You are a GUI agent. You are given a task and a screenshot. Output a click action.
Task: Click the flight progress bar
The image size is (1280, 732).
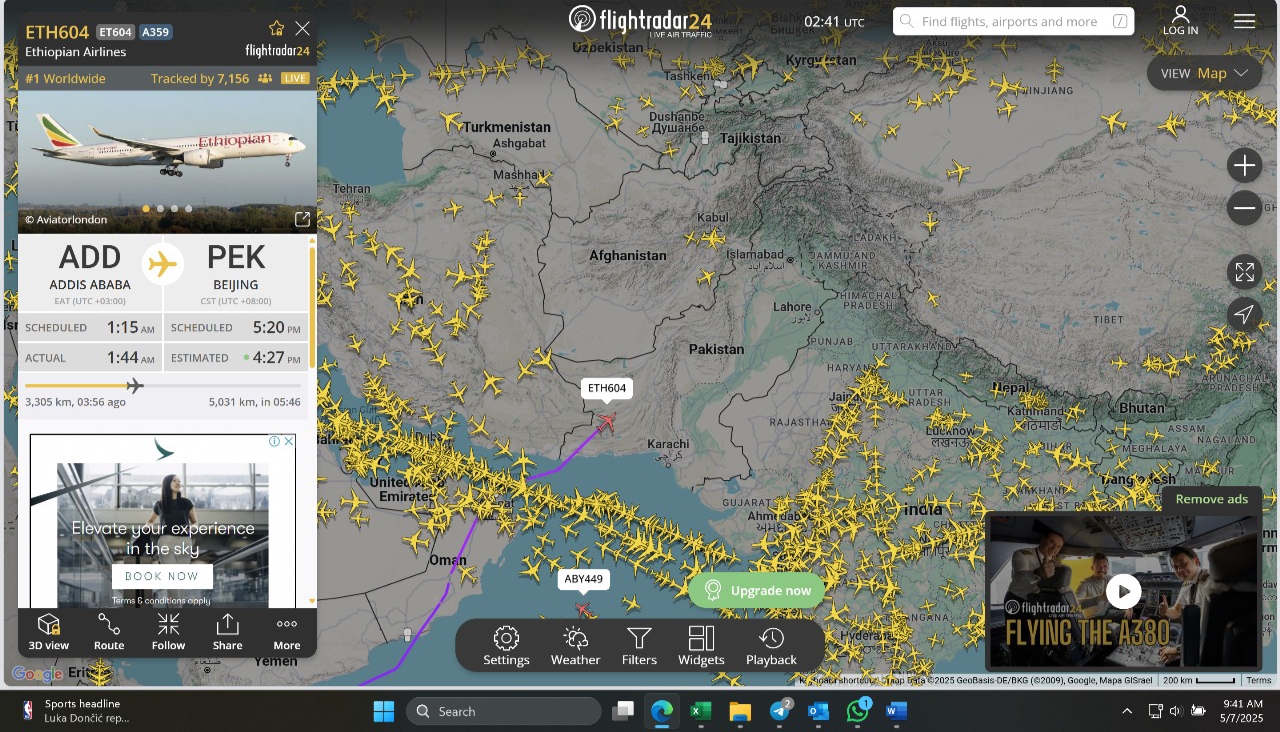pos(162,385)
